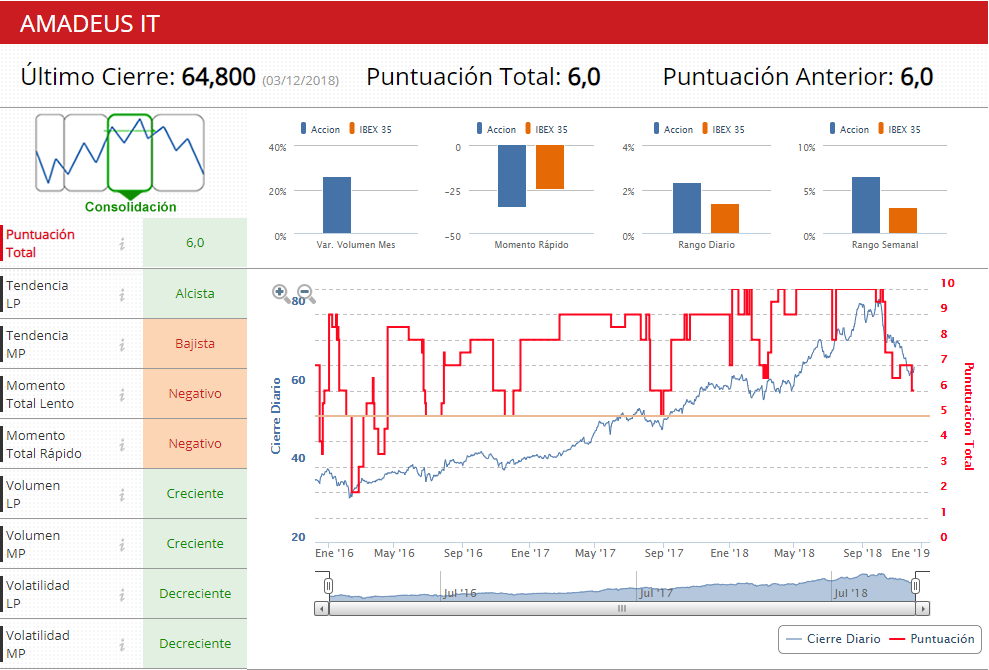Click the Decreciente value for Volatilidad LP
The width and height of the screenshot is (989, 670).
(195, 594)
